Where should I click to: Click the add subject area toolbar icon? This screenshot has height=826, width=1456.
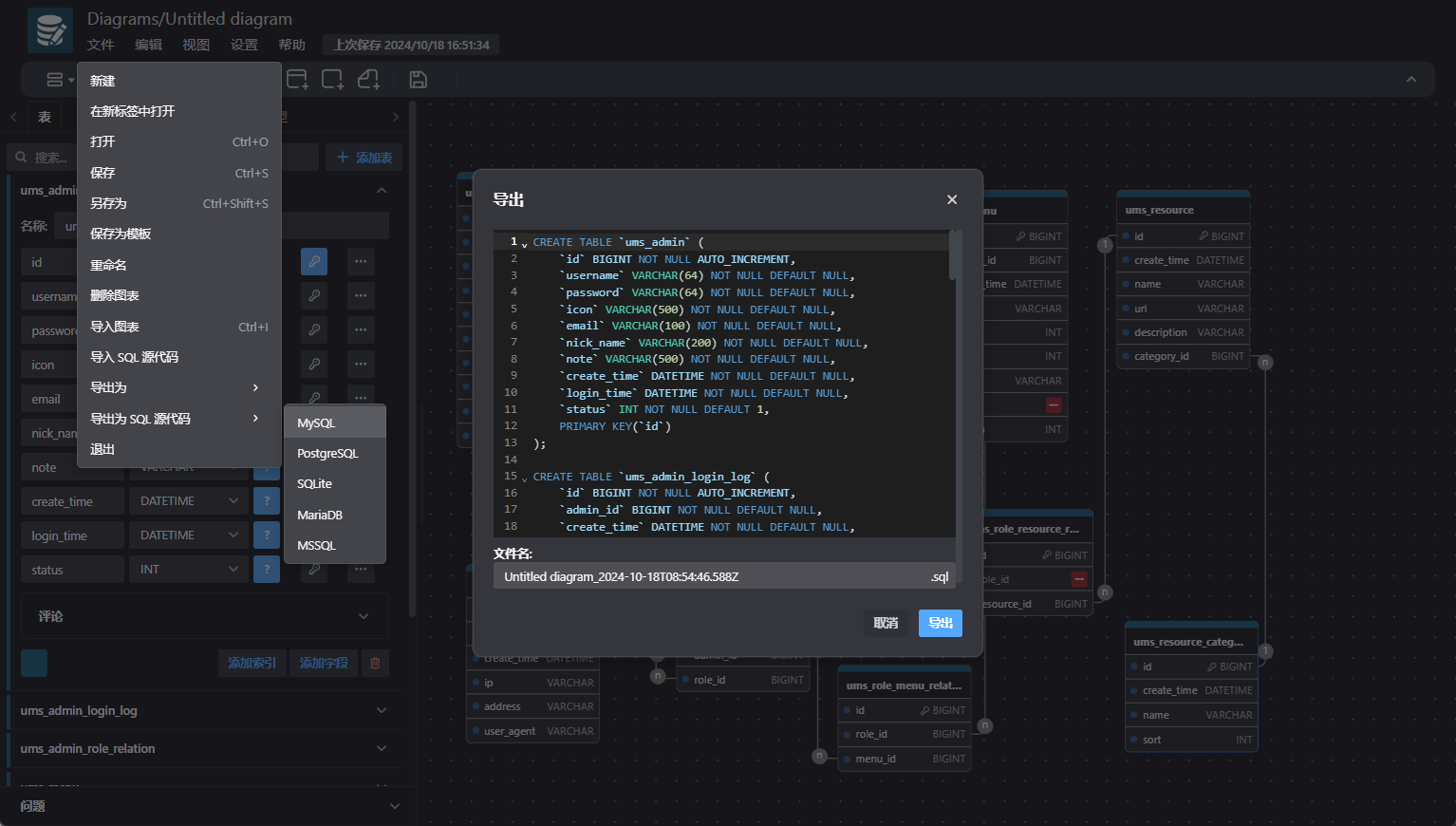332,80
